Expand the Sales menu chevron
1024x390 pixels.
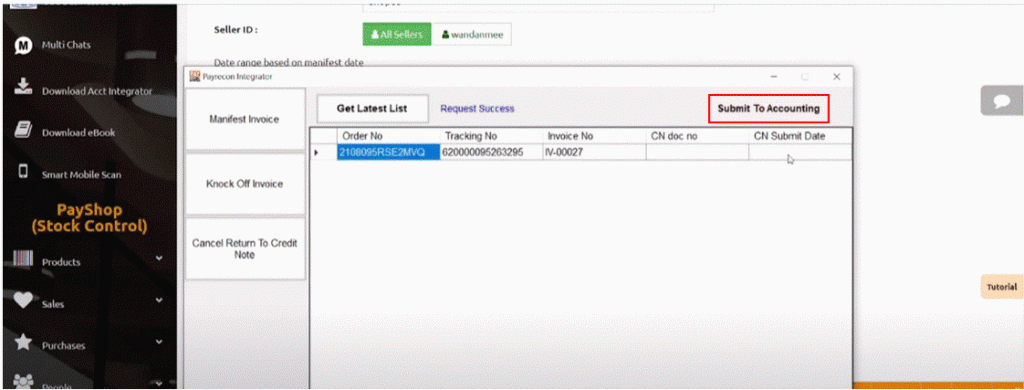click(159, 301)
